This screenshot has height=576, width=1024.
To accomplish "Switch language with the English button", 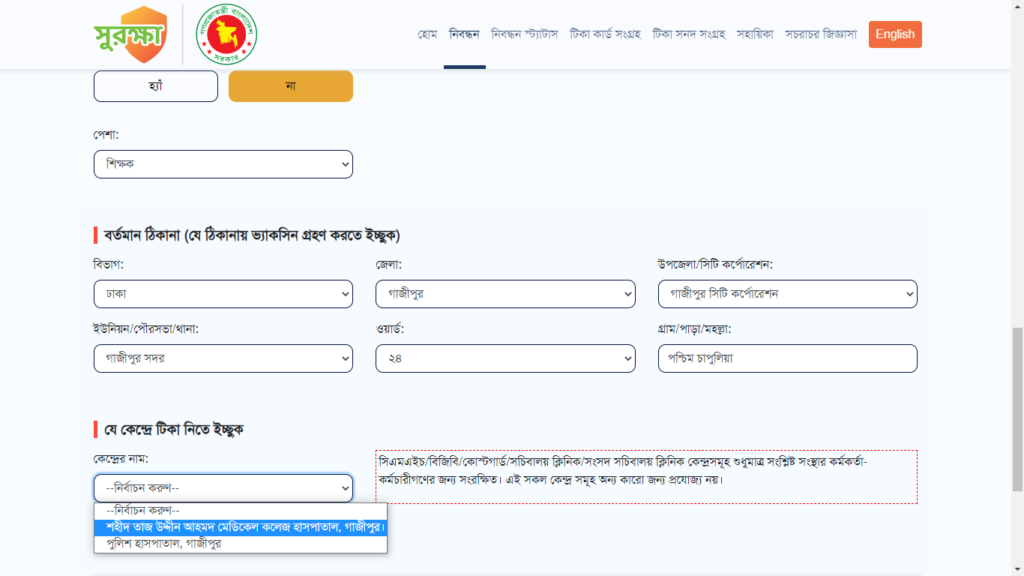I will point(895,34).
